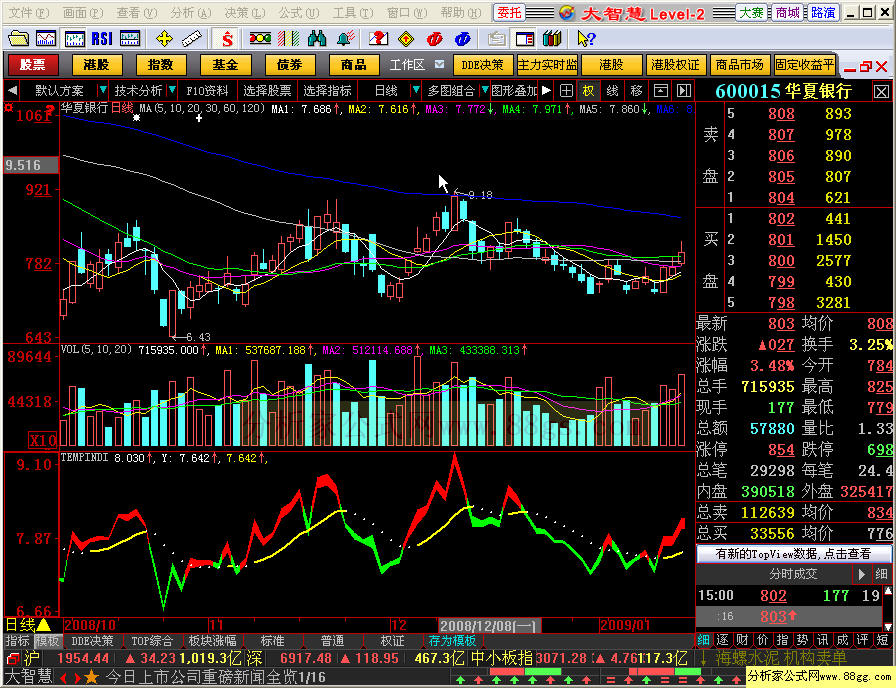Screen dimensions: 896x688
Task: Click the 港股权证 button
Action: [x=676, y=65]
